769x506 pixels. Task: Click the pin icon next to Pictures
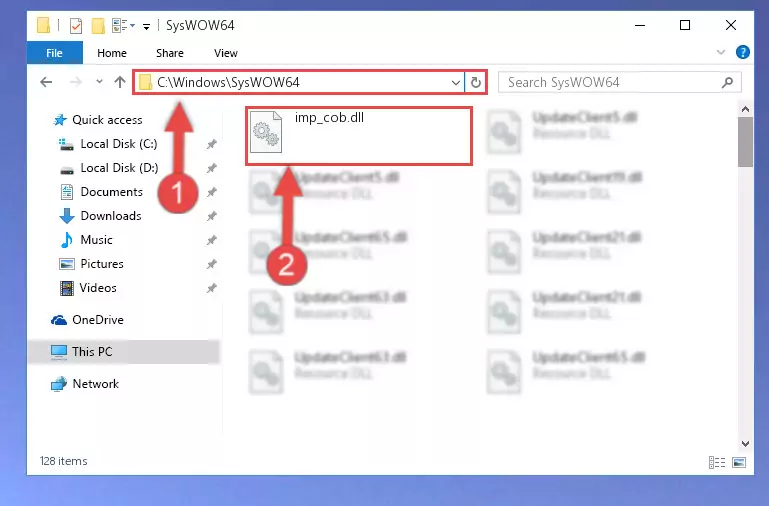(x=211, y=264)
